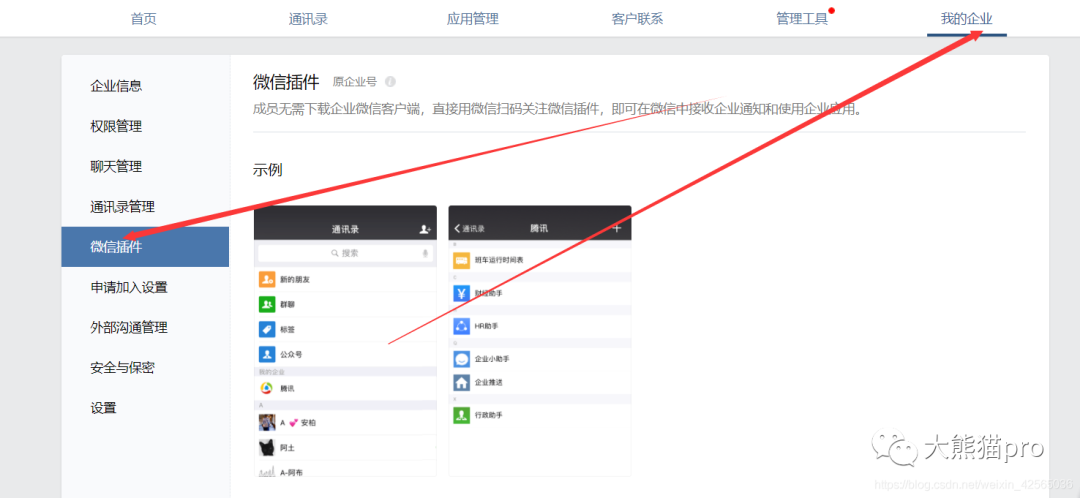
Task: Open 企业信息 in the sidebar
Action: (x=116, y=86)
